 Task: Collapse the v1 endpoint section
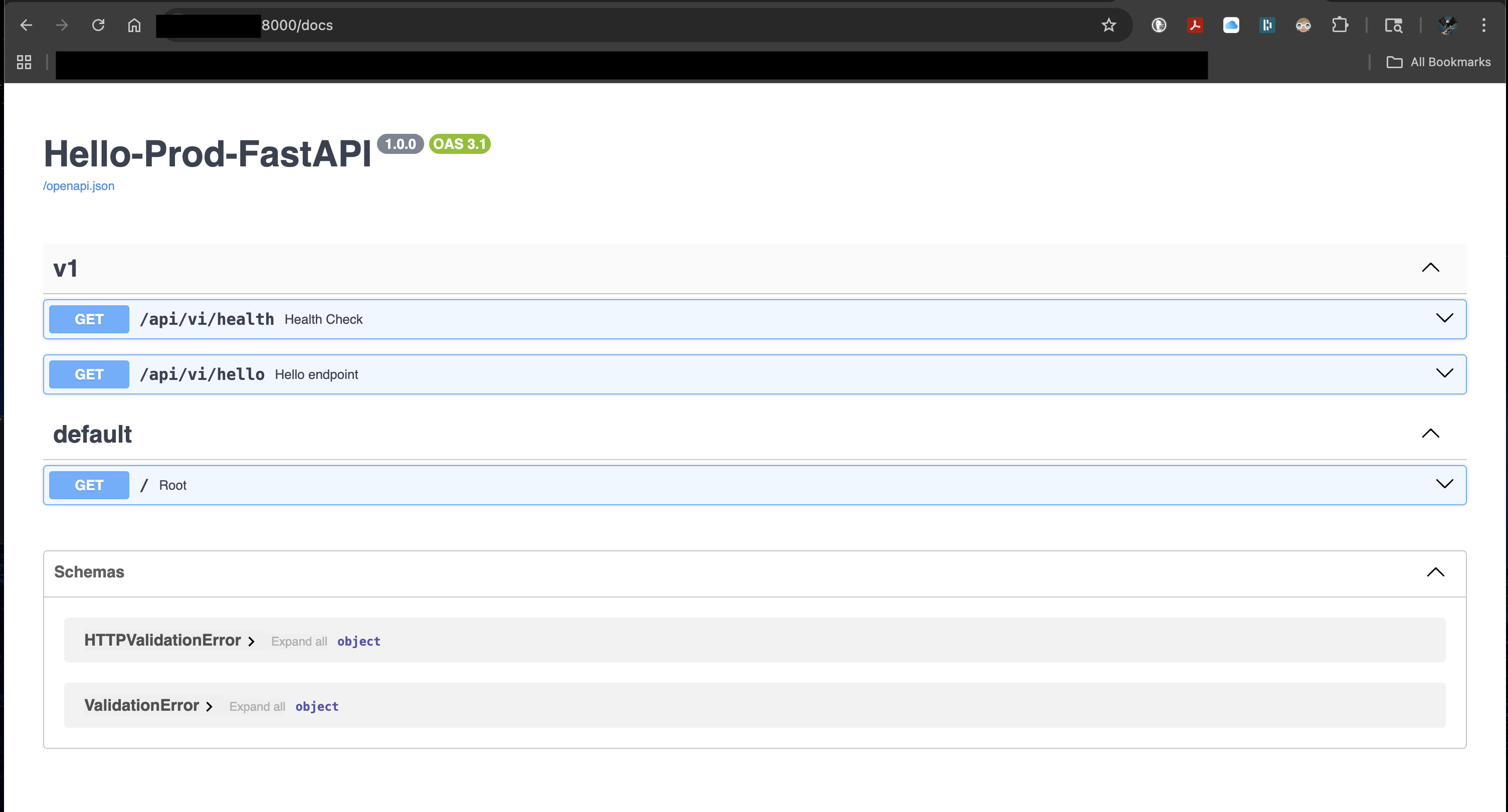tap(1431, 268)
